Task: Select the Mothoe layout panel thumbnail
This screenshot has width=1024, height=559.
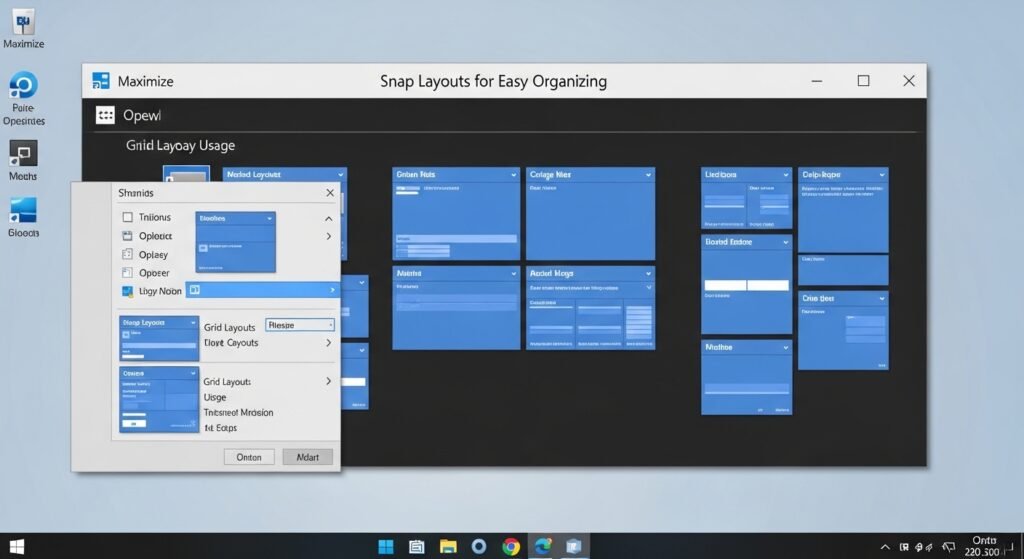Action: (x=746, y=382)
